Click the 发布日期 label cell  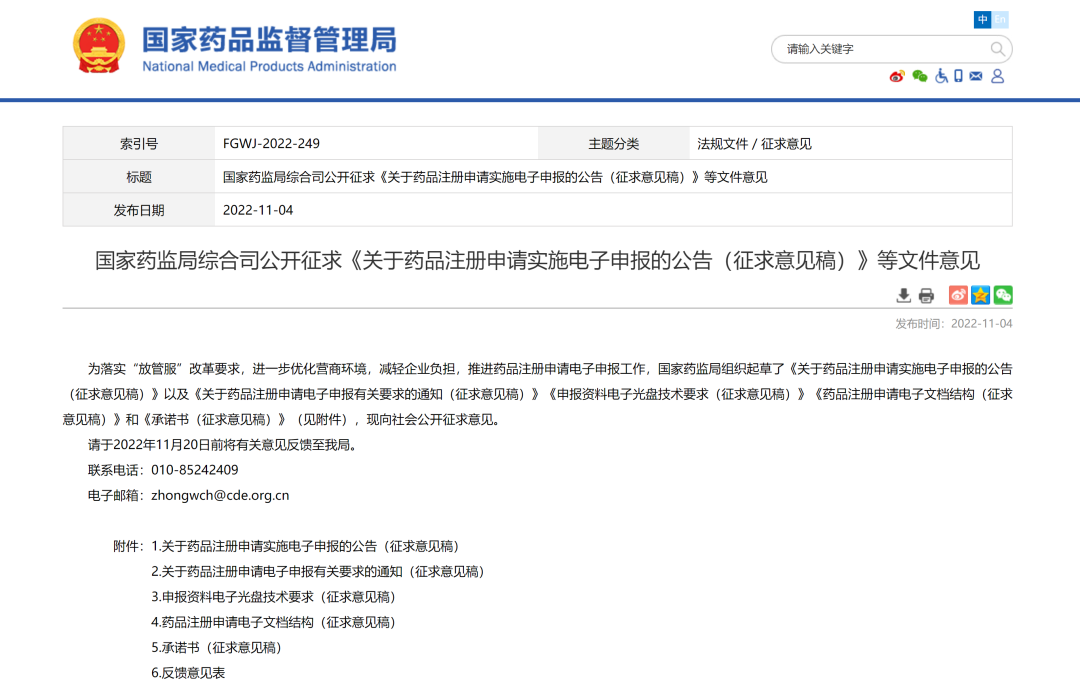pos(138,210)
